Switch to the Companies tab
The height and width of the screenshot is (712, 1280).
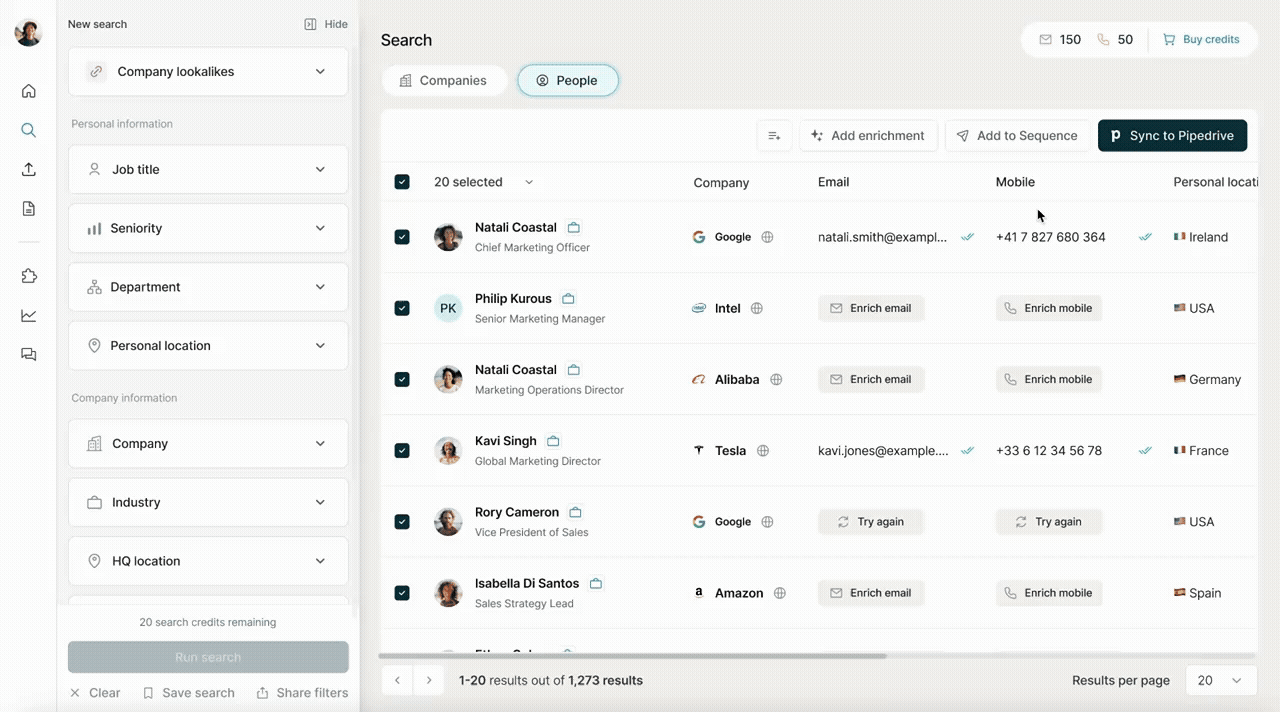(x=443, y=81)
